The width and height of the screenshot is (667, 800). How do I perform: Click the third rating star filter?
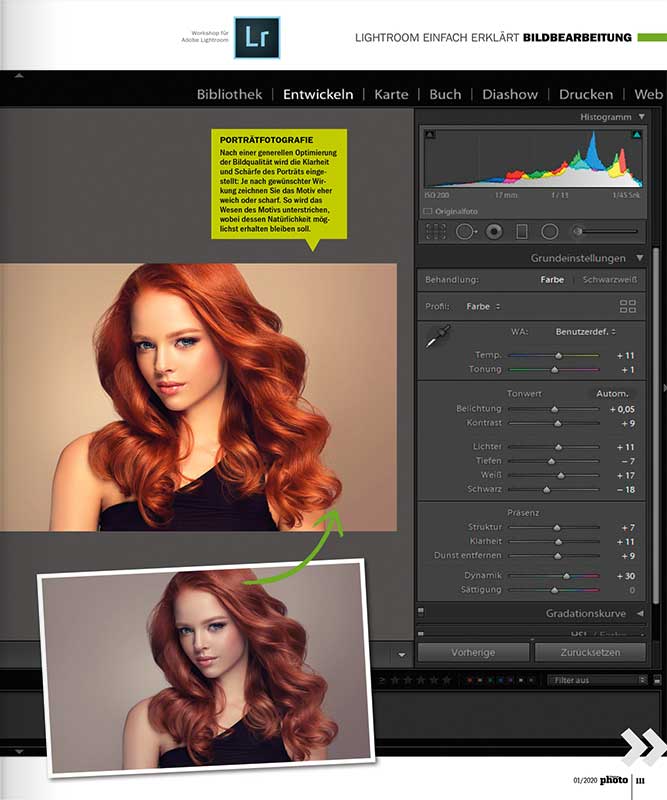(421, 680)
